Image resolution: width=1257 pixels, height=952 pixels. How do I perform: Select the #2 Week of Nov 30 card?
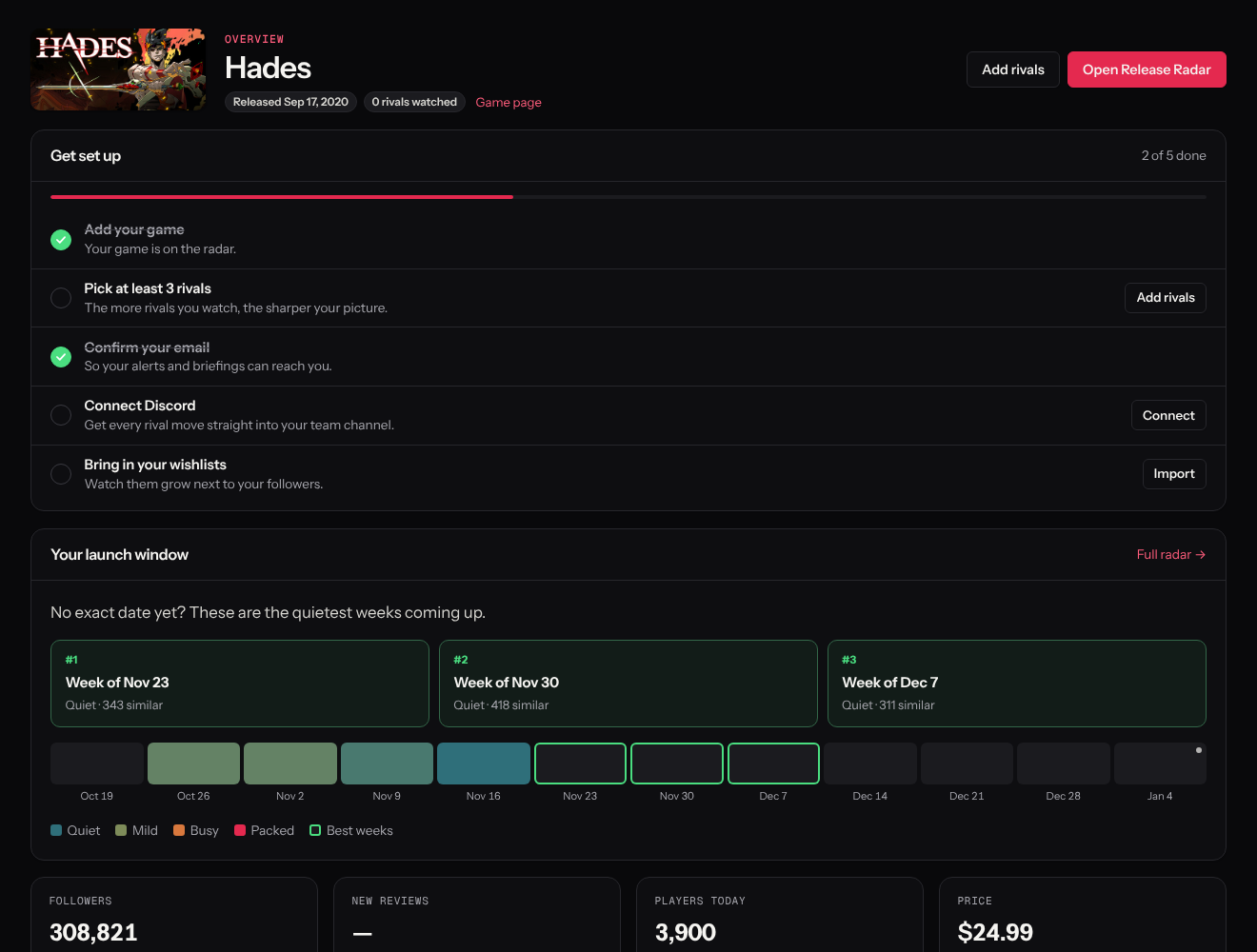click(x=628, y=684)
